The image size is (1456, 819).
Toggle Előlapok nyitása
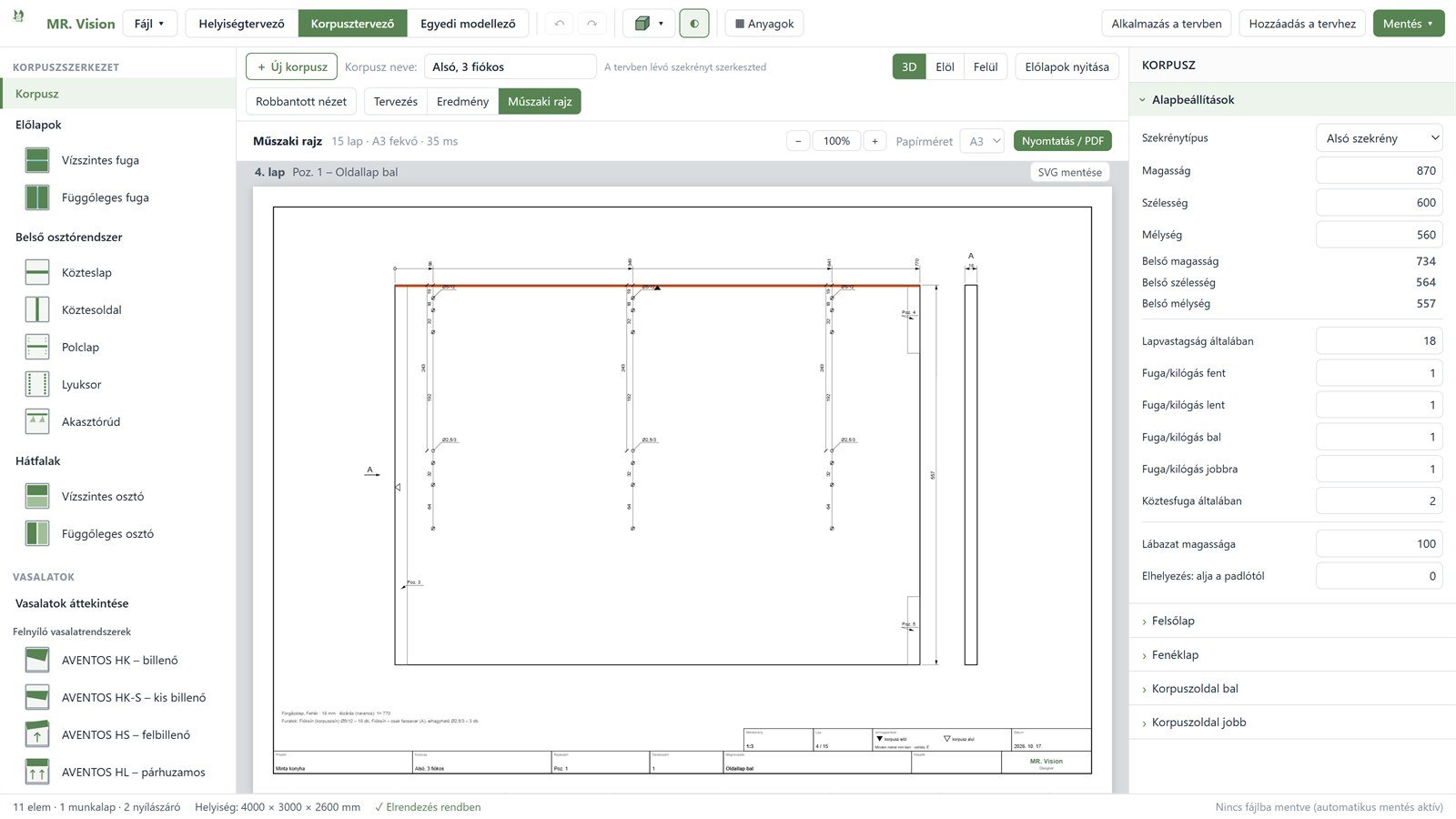tap(1067, 66)
